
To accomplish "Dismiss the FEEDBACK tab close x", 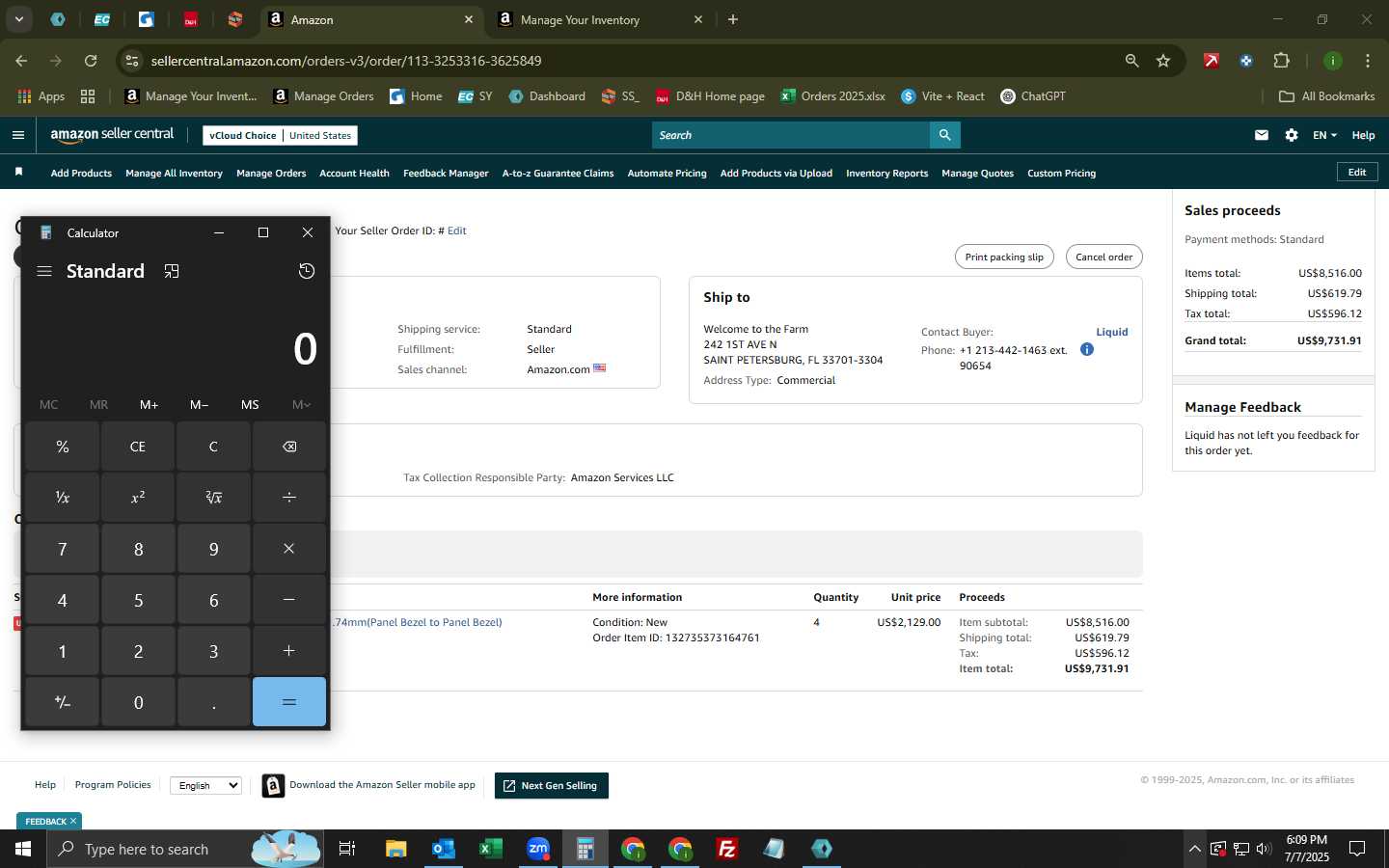I will (73, 821).
